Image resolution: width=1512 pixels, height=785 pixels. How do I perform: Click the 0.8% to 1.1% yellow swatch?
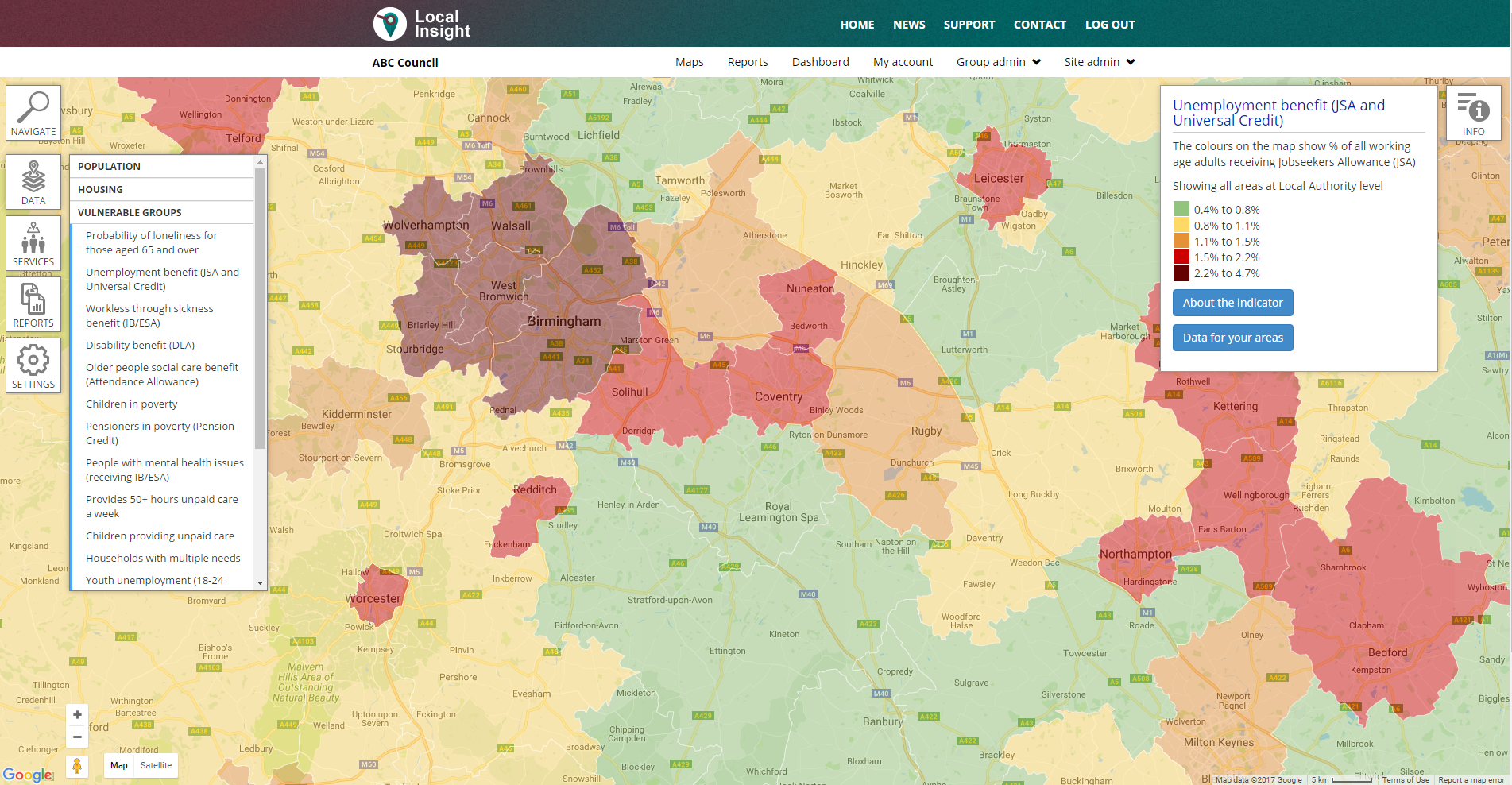click(x=1181, y=226)
